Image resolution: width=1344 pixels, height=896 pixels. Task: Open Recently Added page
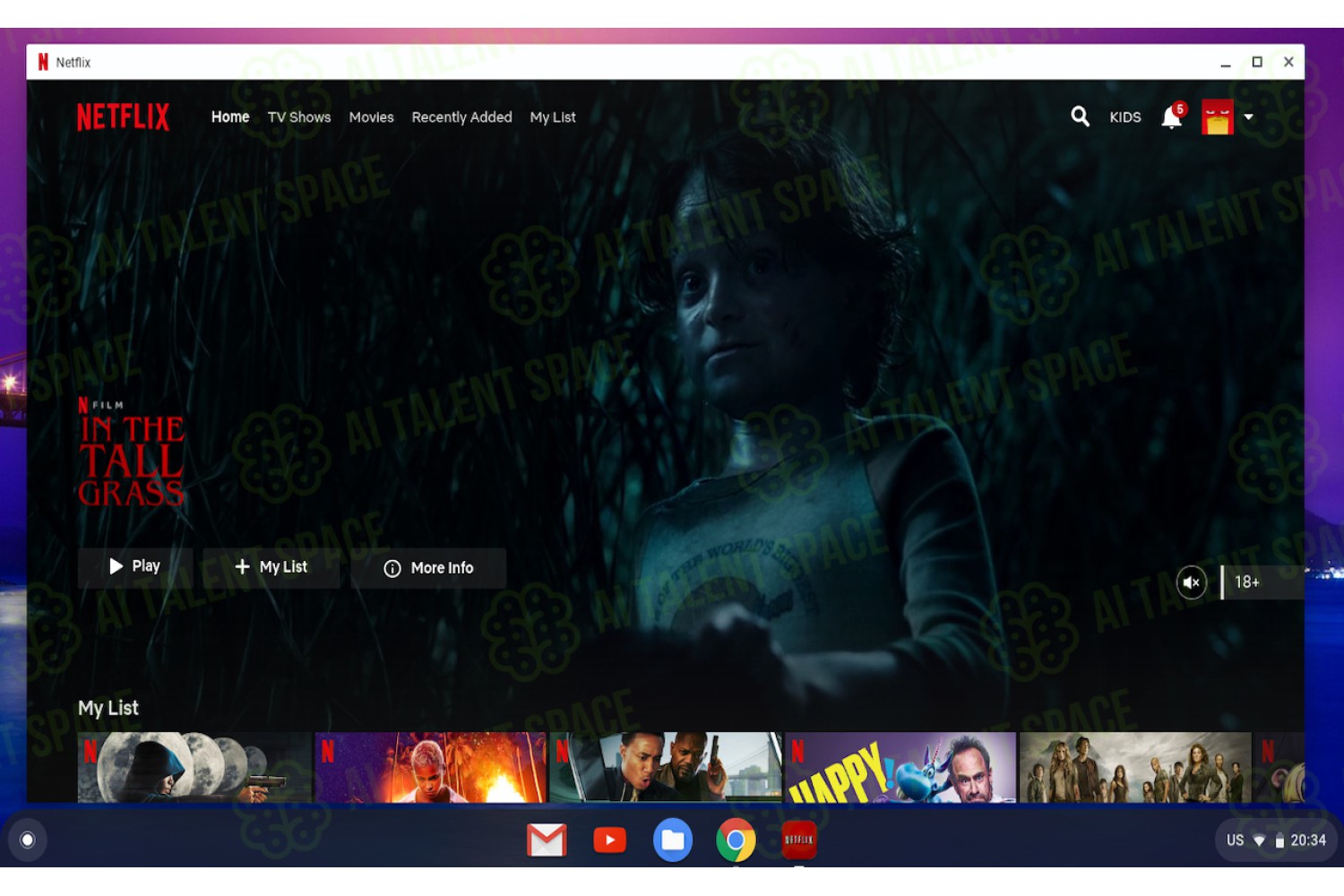tap(461, 117)
